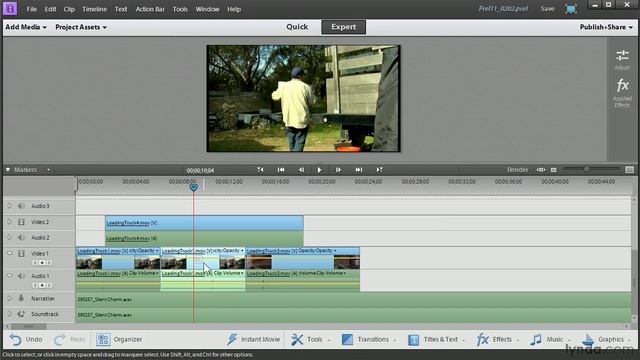
Task: Go to next edit point
Action: 379,169
